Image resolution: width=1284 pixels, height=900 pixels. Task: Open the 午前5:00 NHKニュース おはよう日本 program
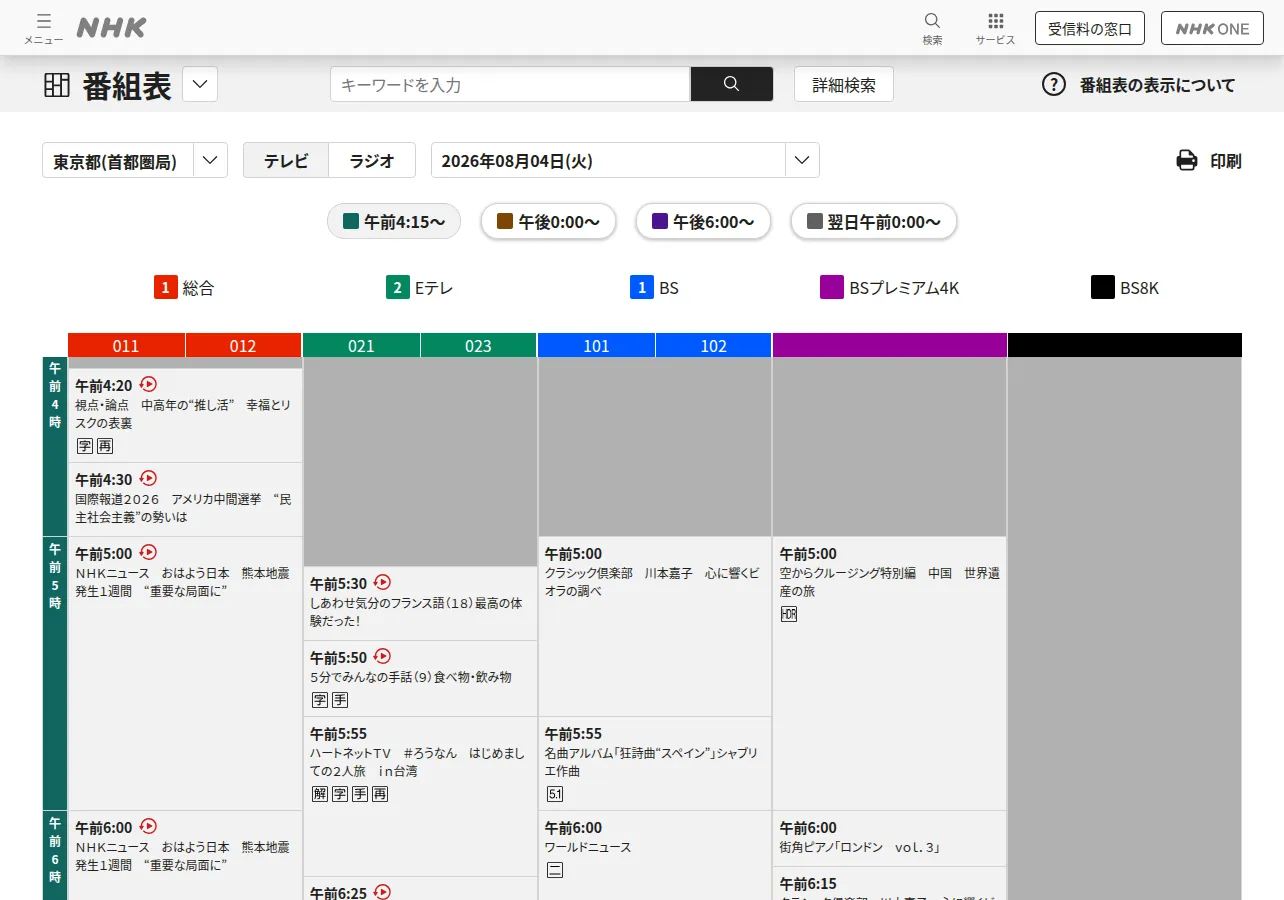(x=185, y=673)
